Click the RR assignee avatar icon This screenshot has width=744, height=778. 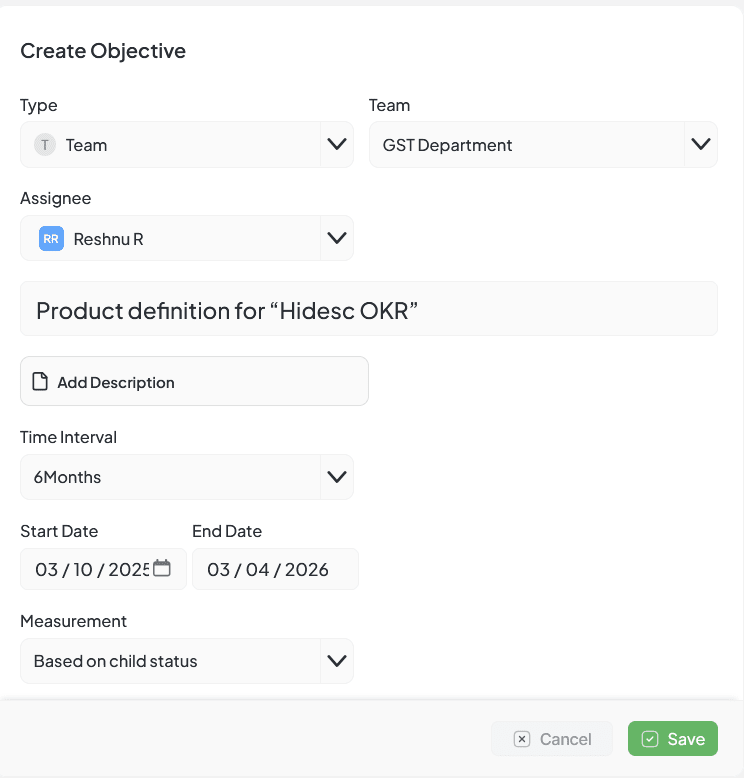(x=51, y=239)
